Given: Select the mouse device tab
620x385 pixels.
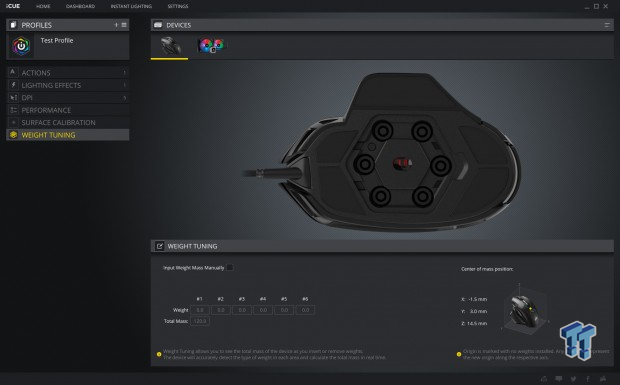Looking at the screenshot, I should 170,46.
